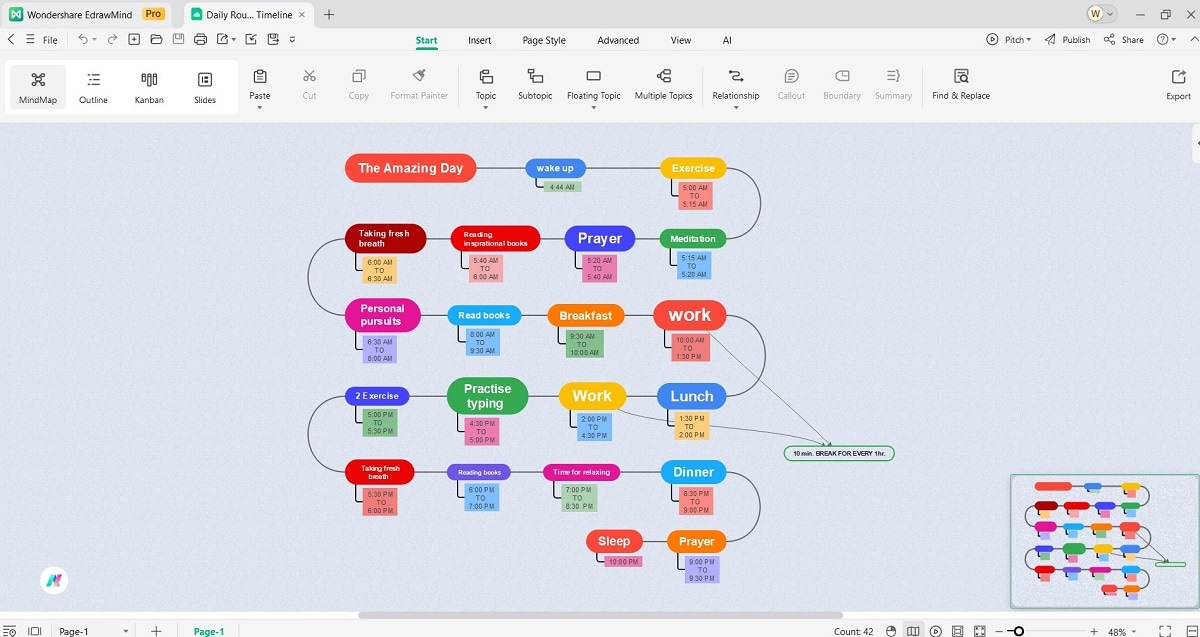Add a new page with plus button
Viewport: 1200px width, 637px height.
click(x=156, y=631)
